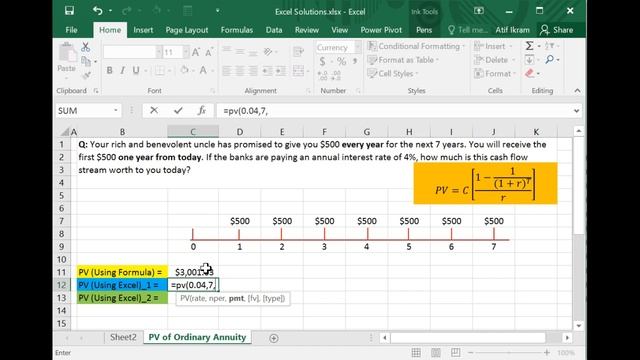Click the formula bar showing =pv(0.04,7,
This screenshot has width=640, height=360.
[x=394, y=111]
